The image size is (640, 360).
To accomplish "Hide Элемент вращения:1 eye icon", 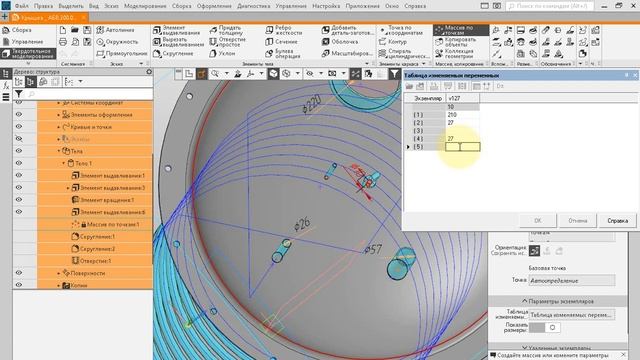I will (x=19, y=200).
